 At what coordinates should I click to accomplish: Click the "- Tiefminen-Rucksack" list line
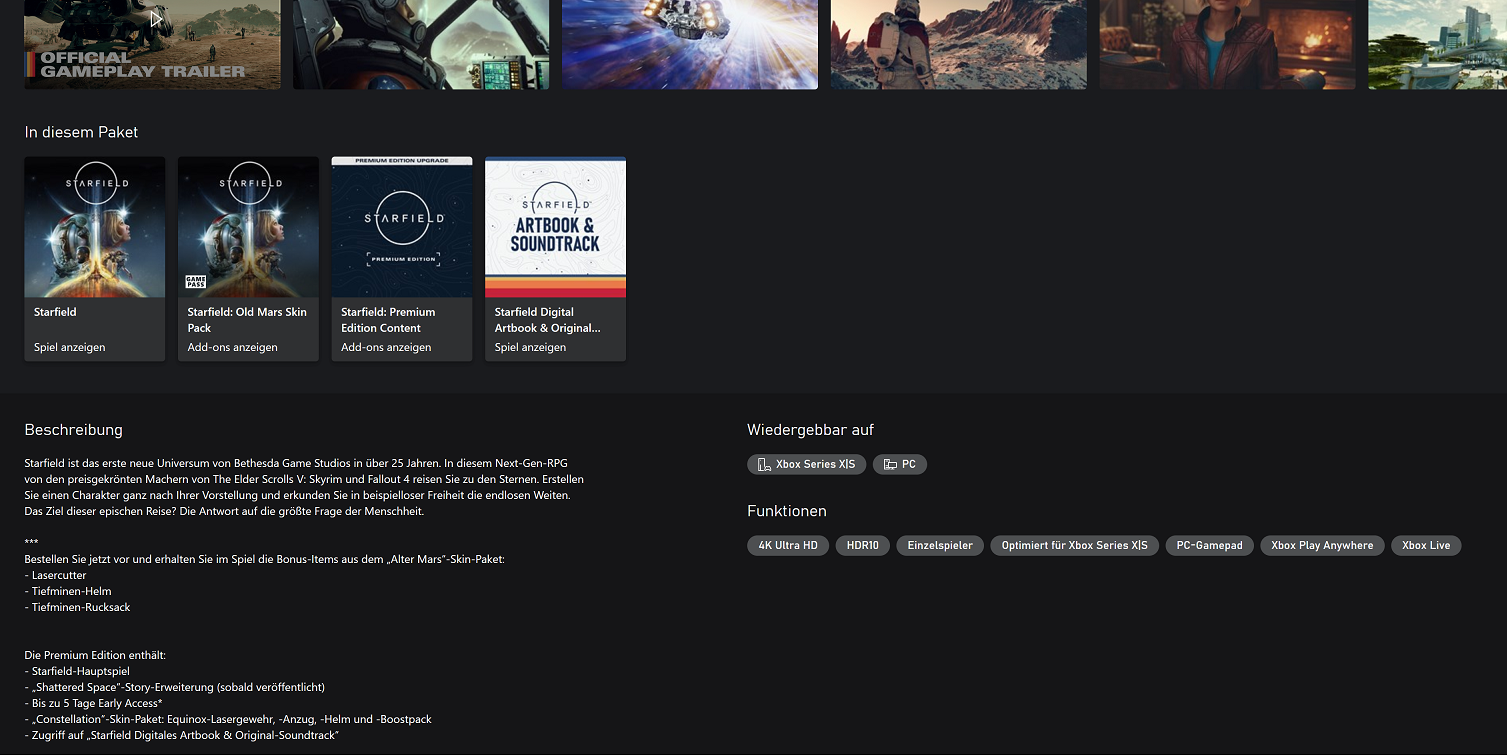(78, 608)
